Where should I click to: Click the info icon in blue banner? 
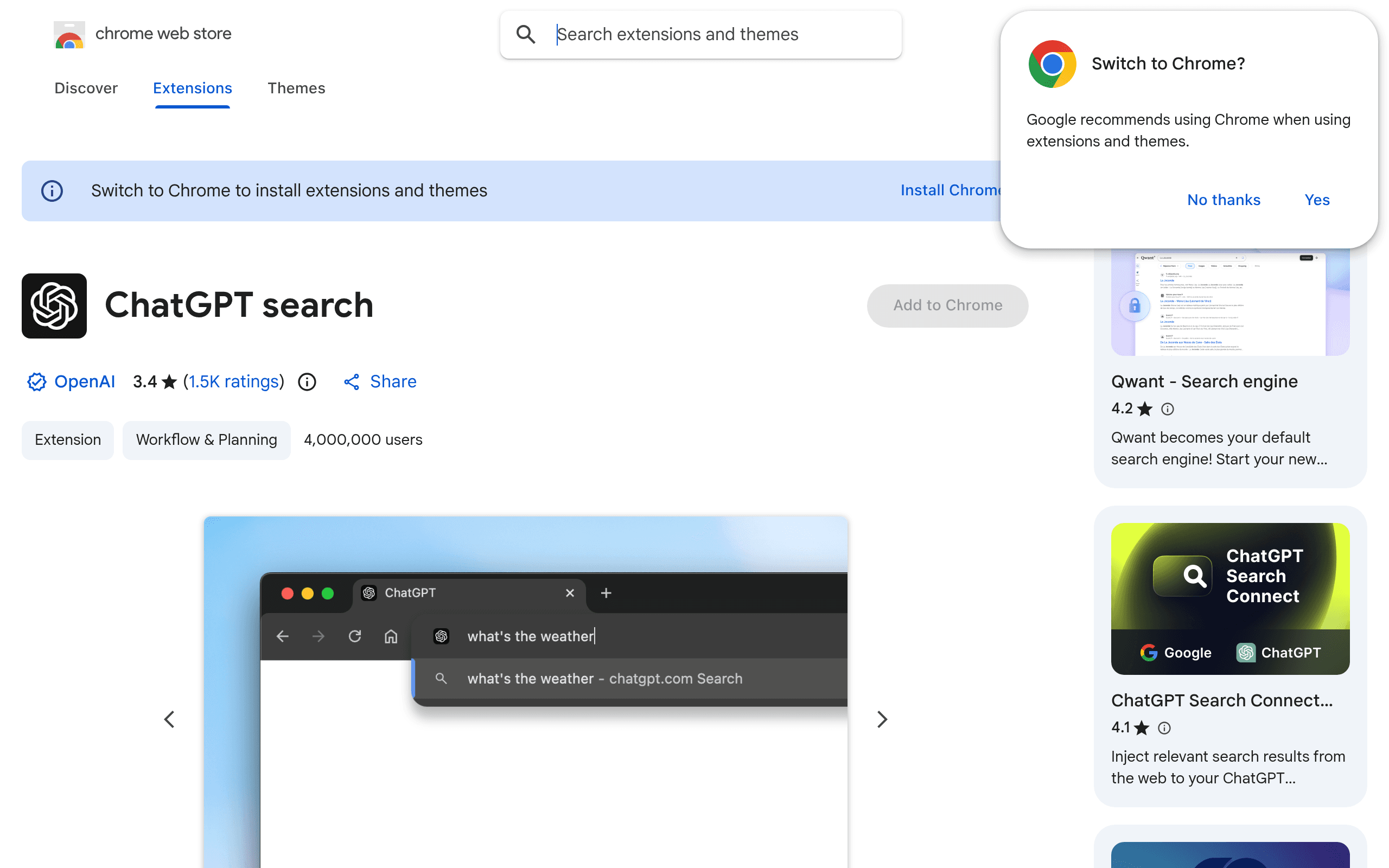pos(52,190)
